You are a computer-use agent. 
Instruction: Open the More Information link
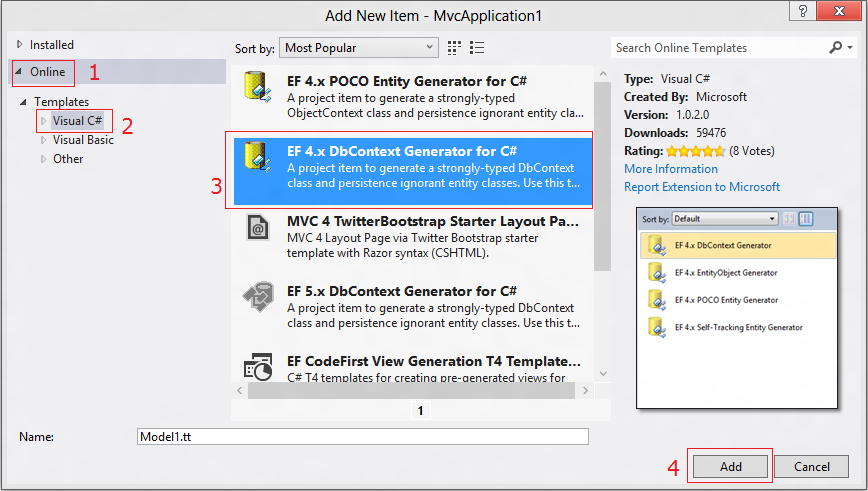pyautogui.click(x=671, y=169)
